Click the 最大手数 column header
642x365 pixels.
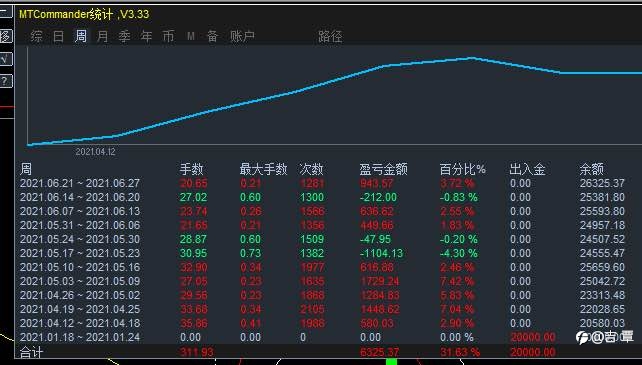coord(264,169)
